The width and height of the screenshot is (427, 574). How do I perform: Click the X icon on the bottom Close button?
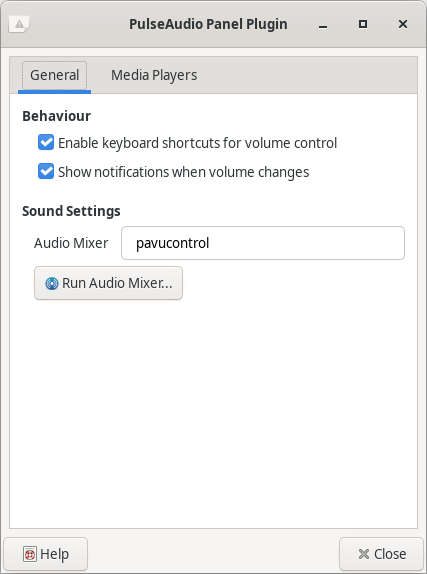coord(364,554)
